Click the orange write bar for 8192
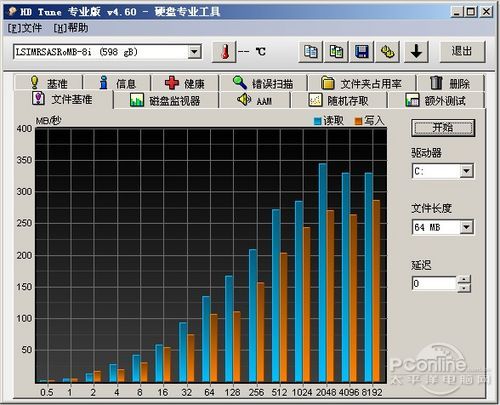This screenshot has height=405, width=500. pyautogui.click(x=376, y=291)
